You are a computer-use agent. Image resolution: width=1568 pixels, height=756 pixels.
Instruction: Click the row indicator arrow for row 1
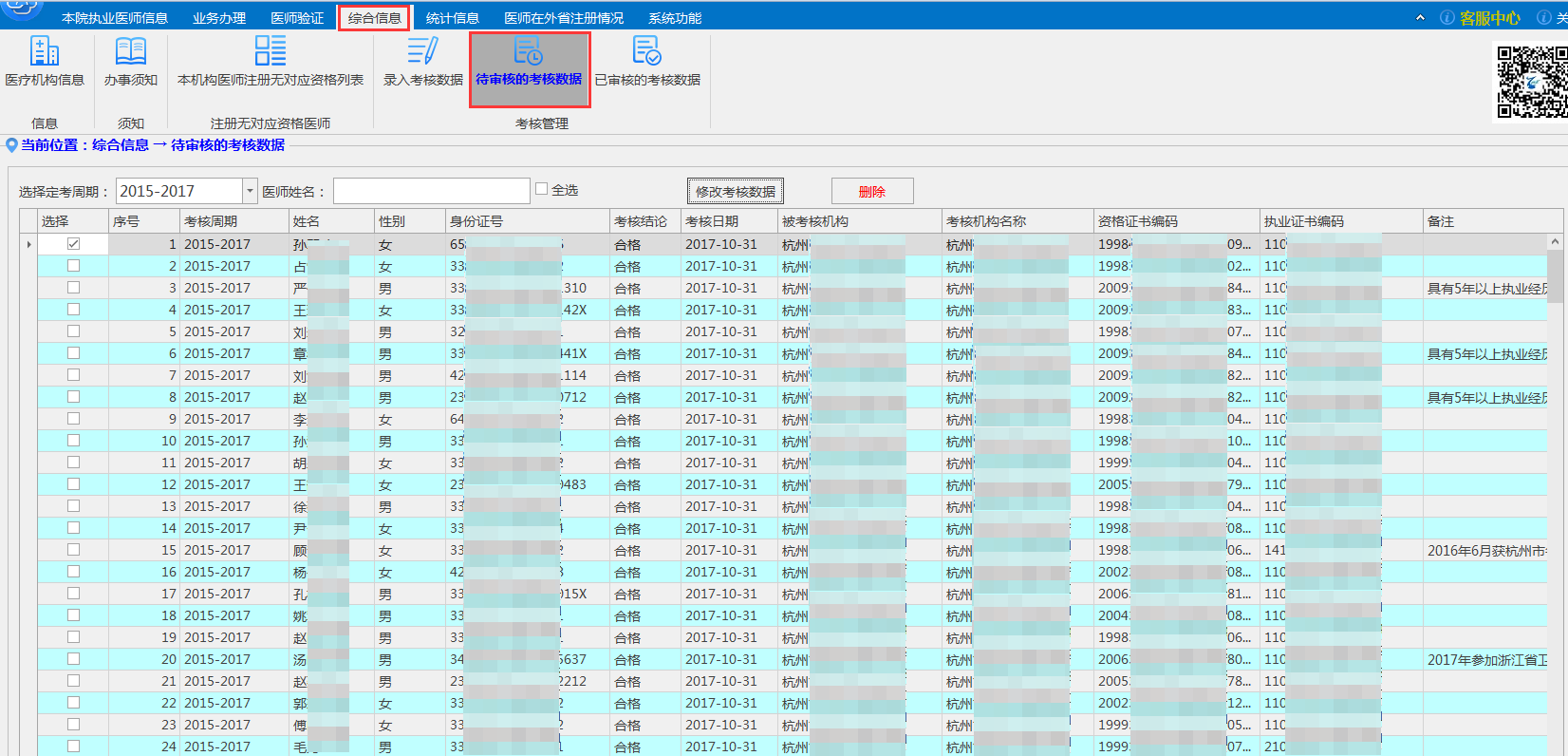pos(28,245)
